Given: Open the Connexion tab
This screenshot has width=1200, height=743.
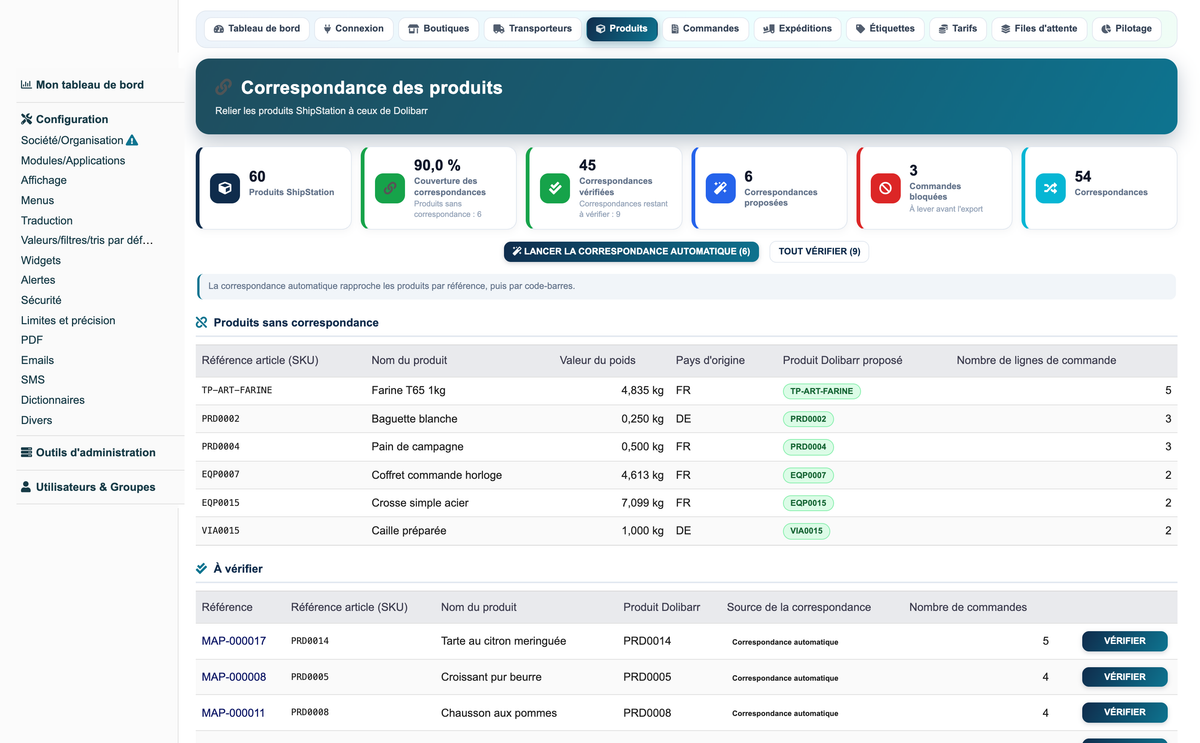Looking at the screenshot, I should point(354,29).
